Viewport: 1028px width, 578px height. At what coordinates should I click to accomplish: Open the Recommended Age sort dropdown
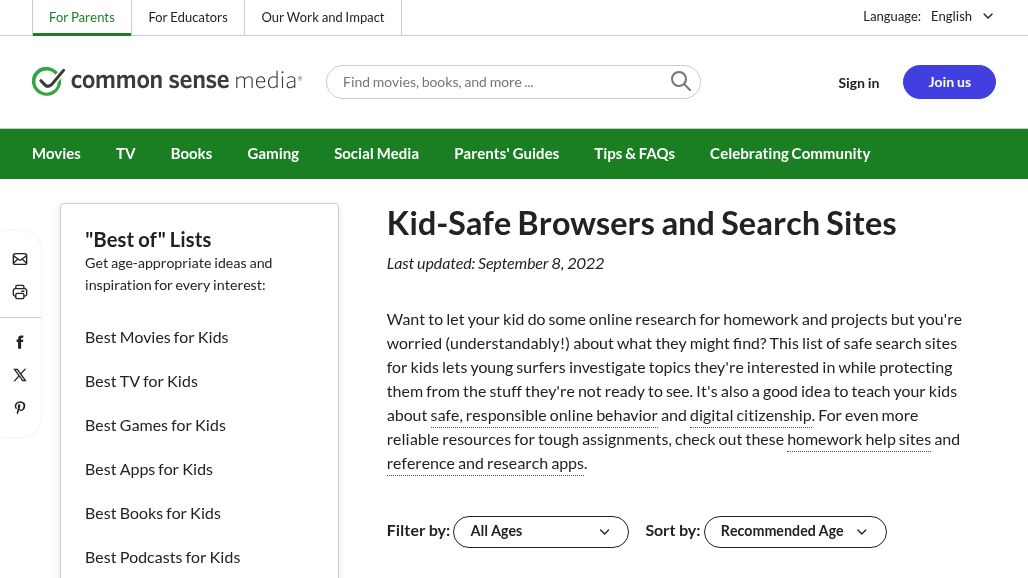point(795,532)
